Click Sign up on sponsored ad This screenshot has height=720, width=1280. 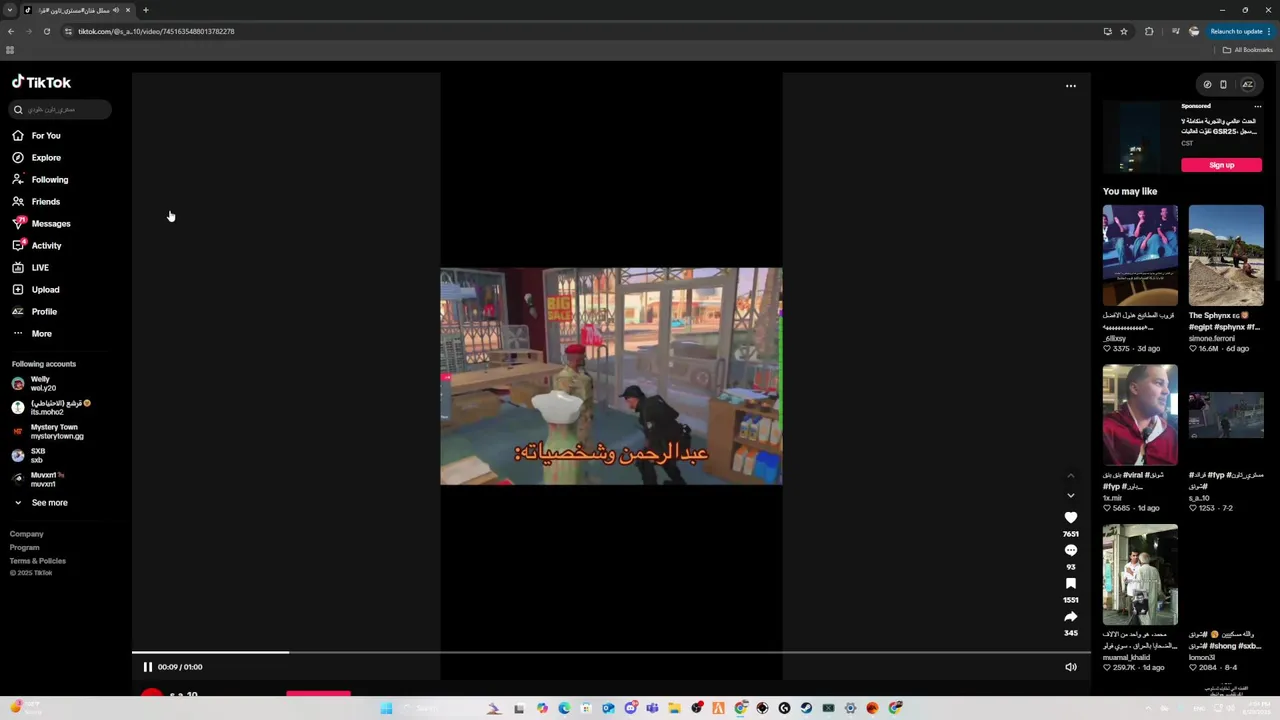tap(1221, 165)
